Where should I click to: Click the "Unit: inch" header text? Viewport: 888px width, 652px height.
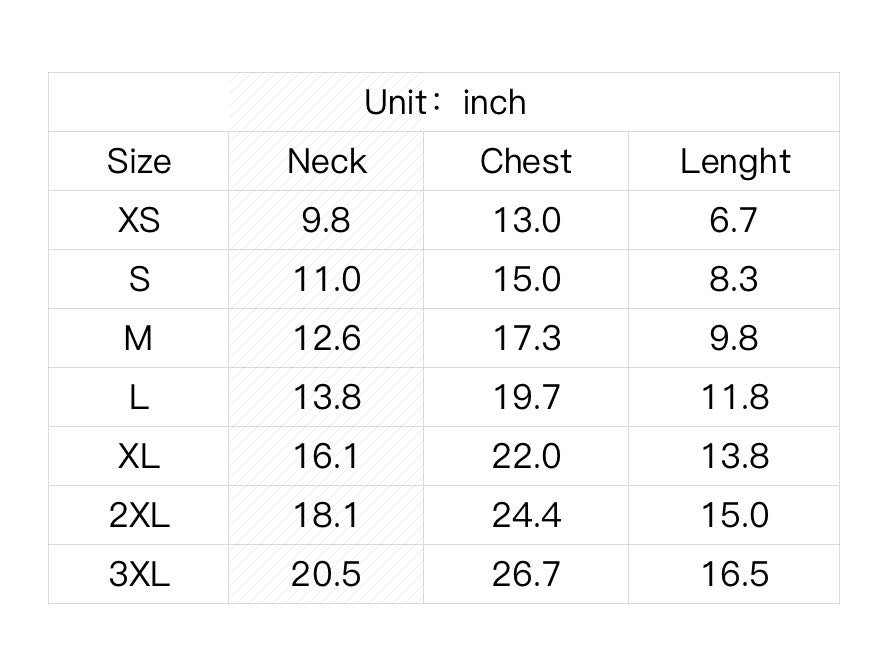click(444, 102)
